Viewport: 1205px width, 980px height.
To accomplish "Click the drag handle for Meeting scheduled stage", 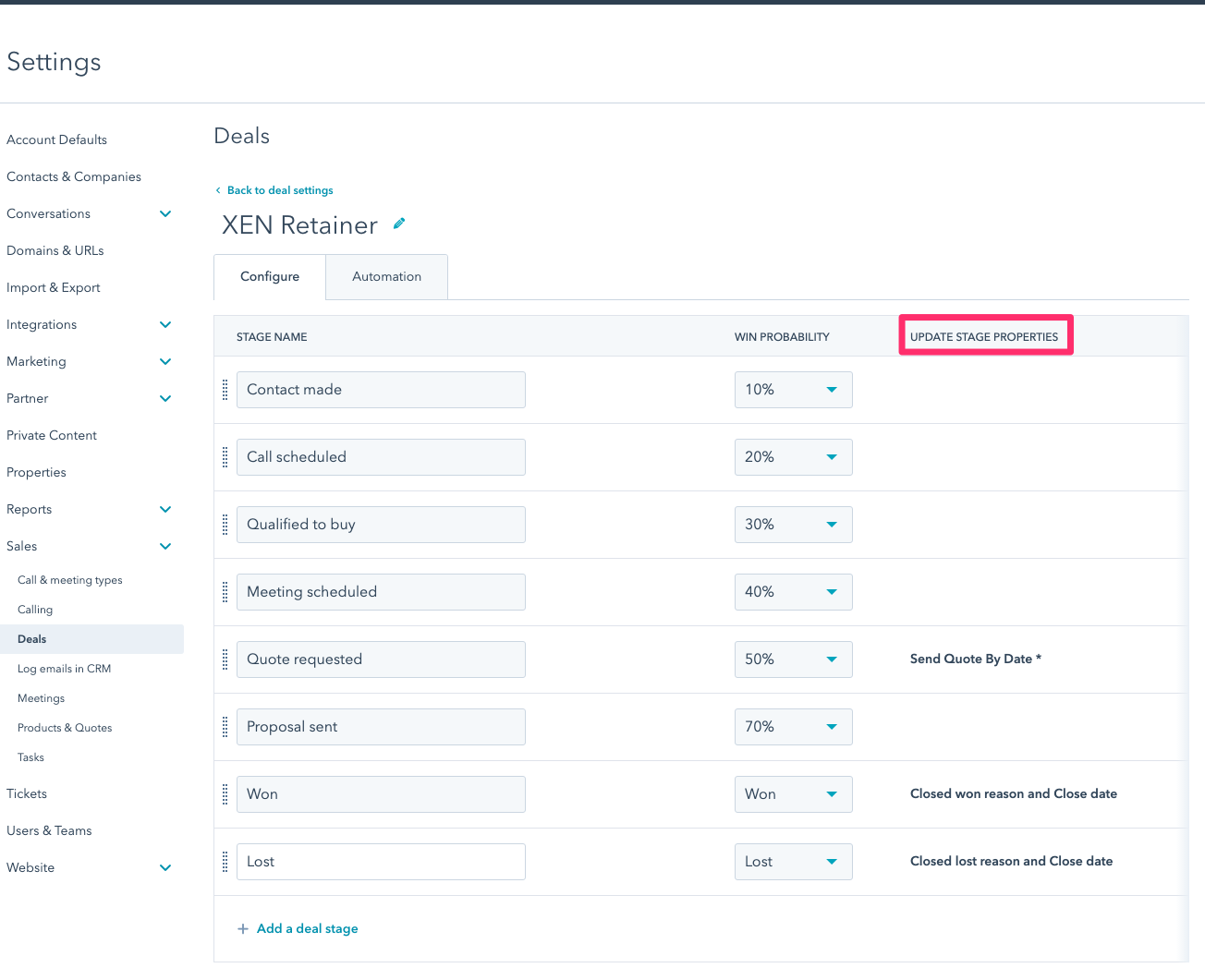I will tap(225, 592).
